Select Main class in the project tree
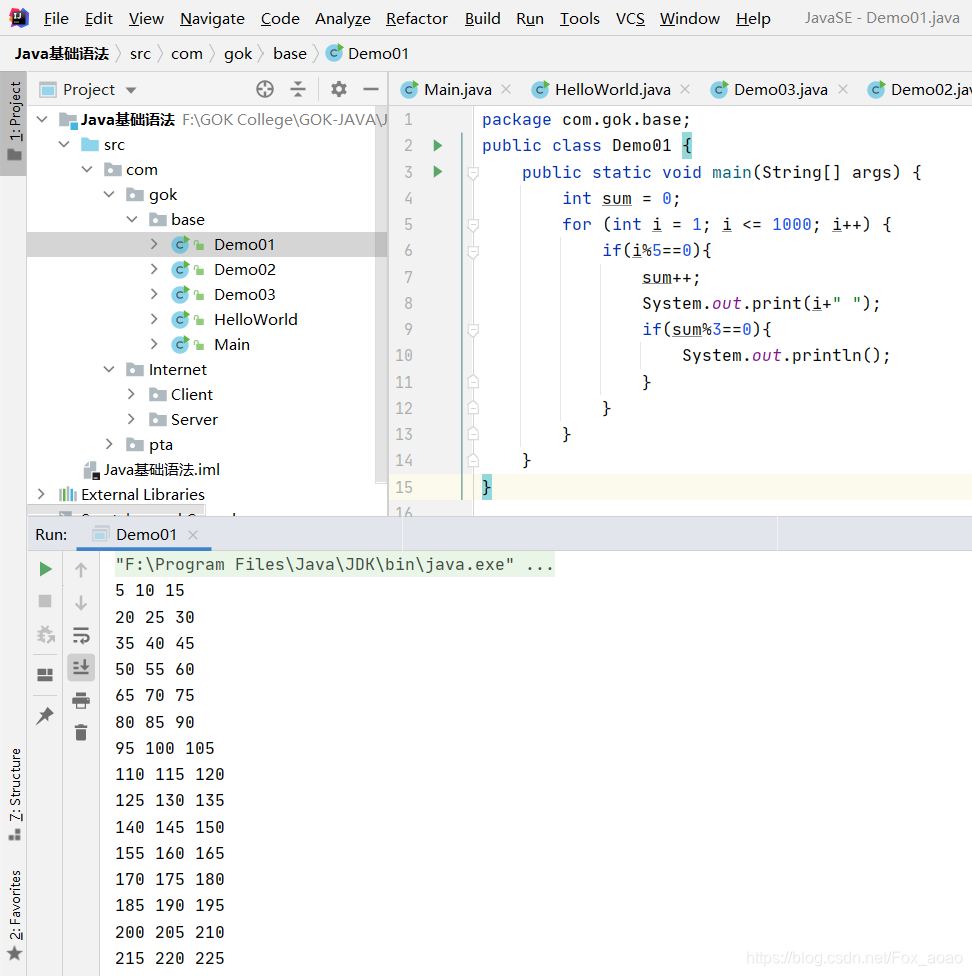The height and width of the screenshot is (976, 972). 231,345
